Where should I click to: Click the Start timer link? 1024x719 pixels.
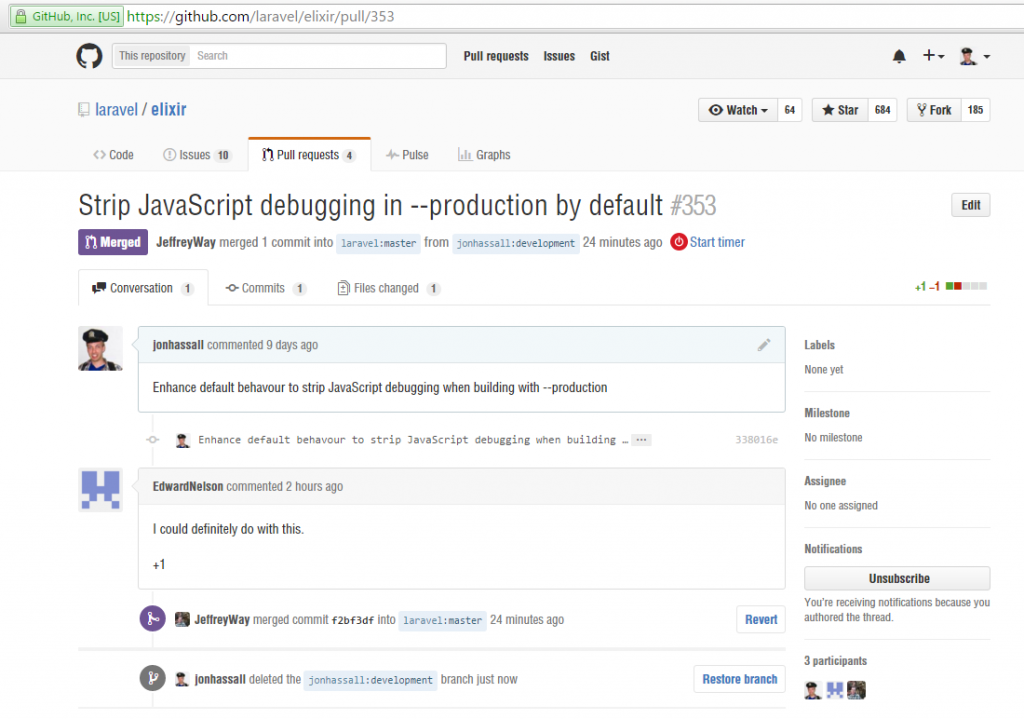click(716, 242)
